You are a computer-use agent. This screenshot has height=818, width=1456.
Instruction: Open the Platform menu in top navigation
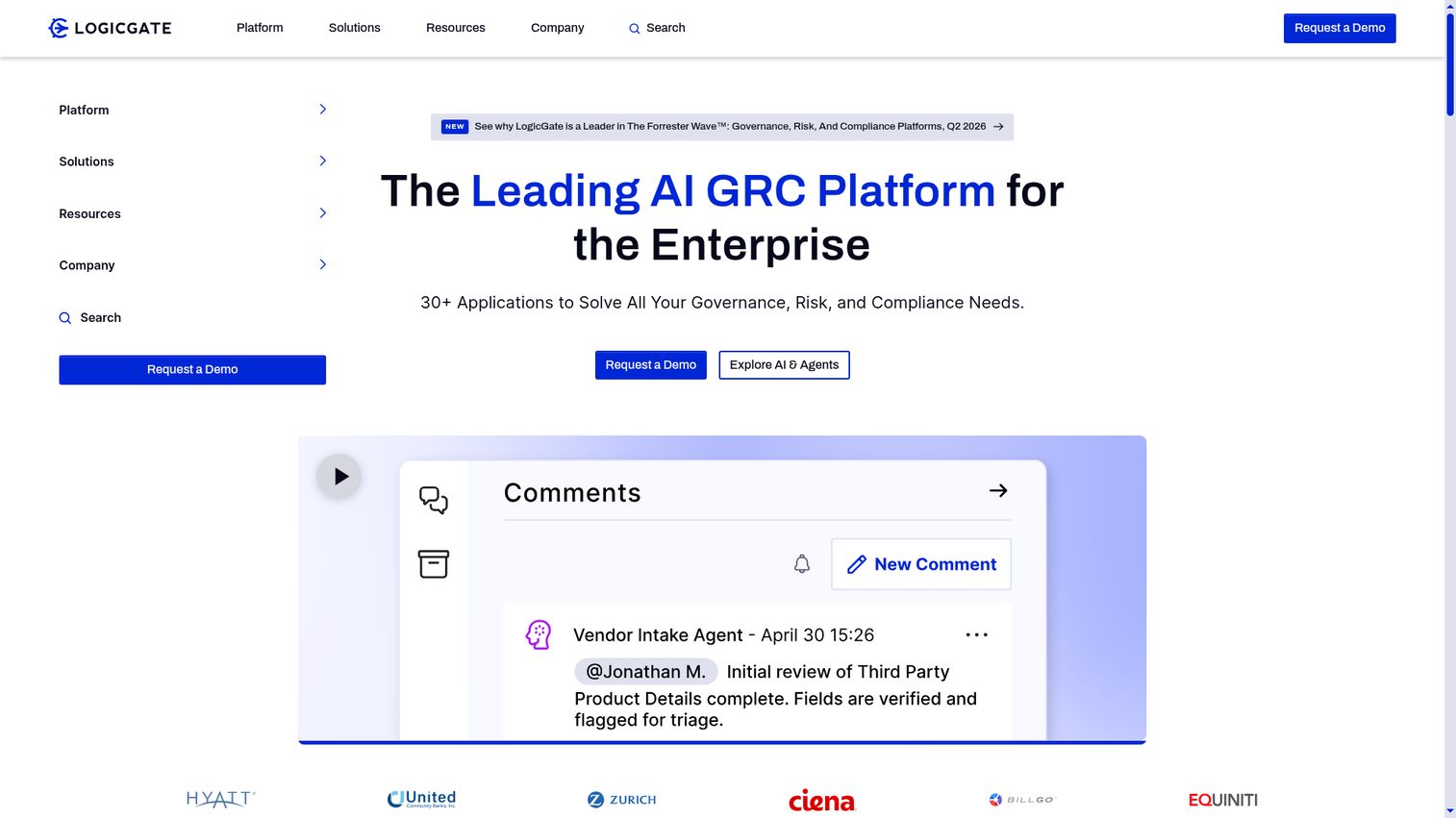coord(260,28)
